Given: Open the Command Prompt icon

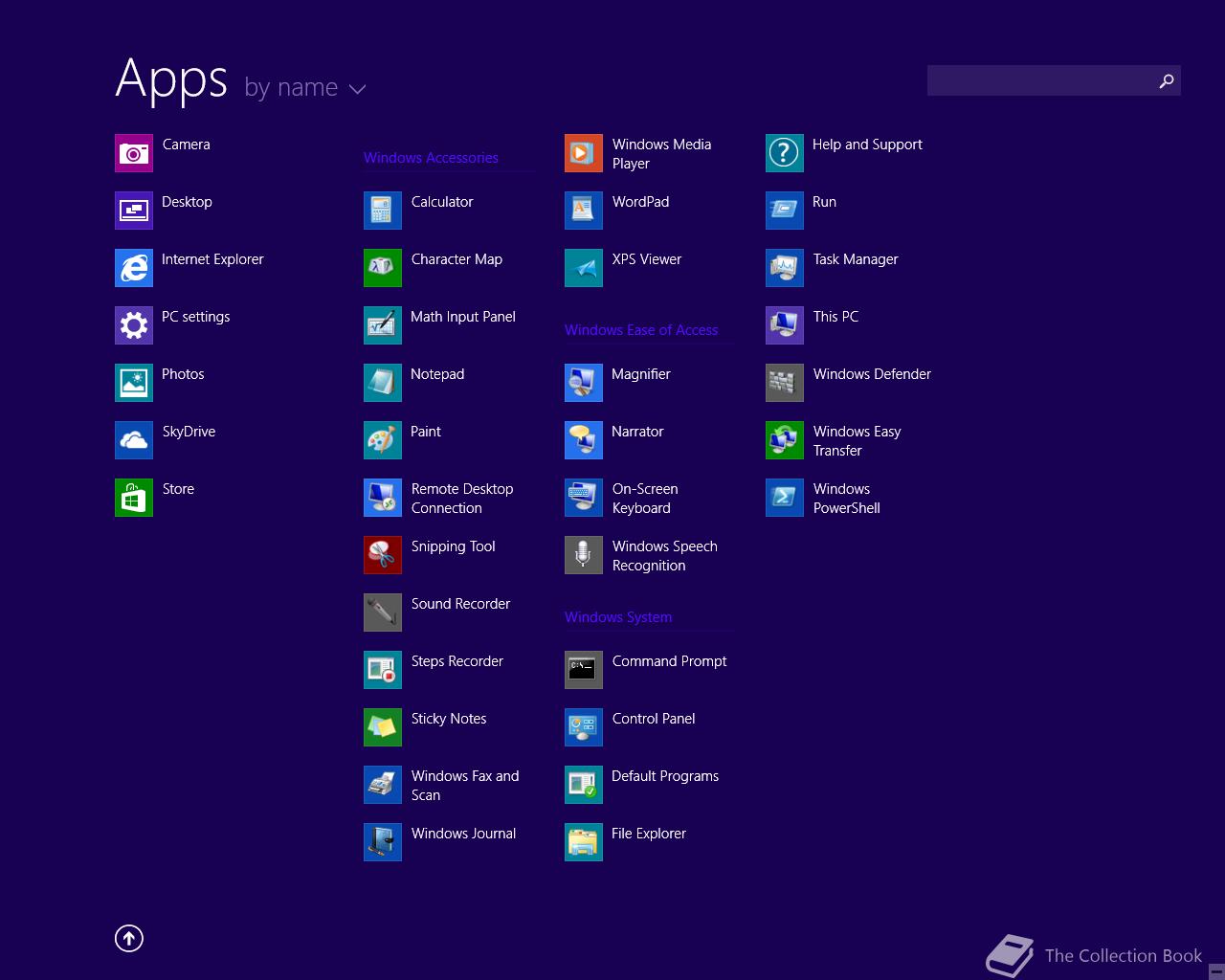Looking at the screenshot, I should (584, 670).
